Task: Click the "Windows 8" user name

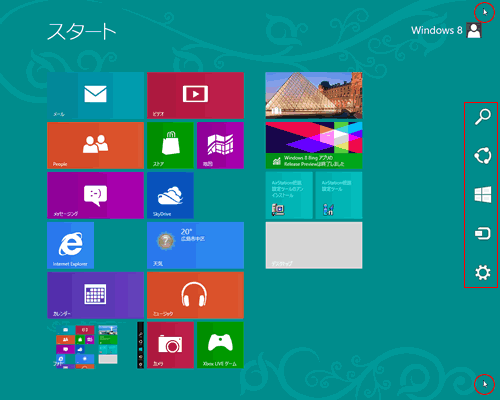Action: [x=437, y=30]
